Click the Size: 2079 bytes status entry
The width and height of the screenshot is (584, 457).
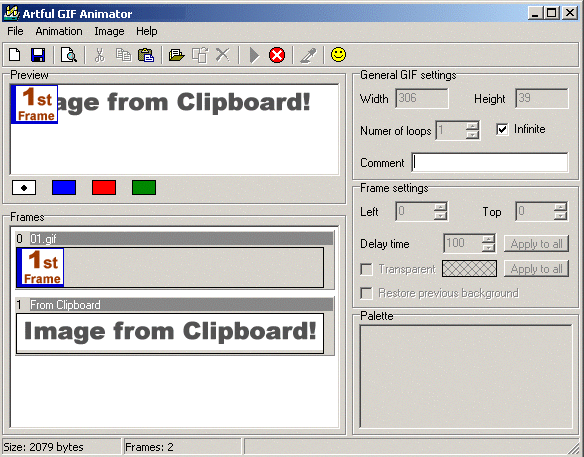[62, 447]
